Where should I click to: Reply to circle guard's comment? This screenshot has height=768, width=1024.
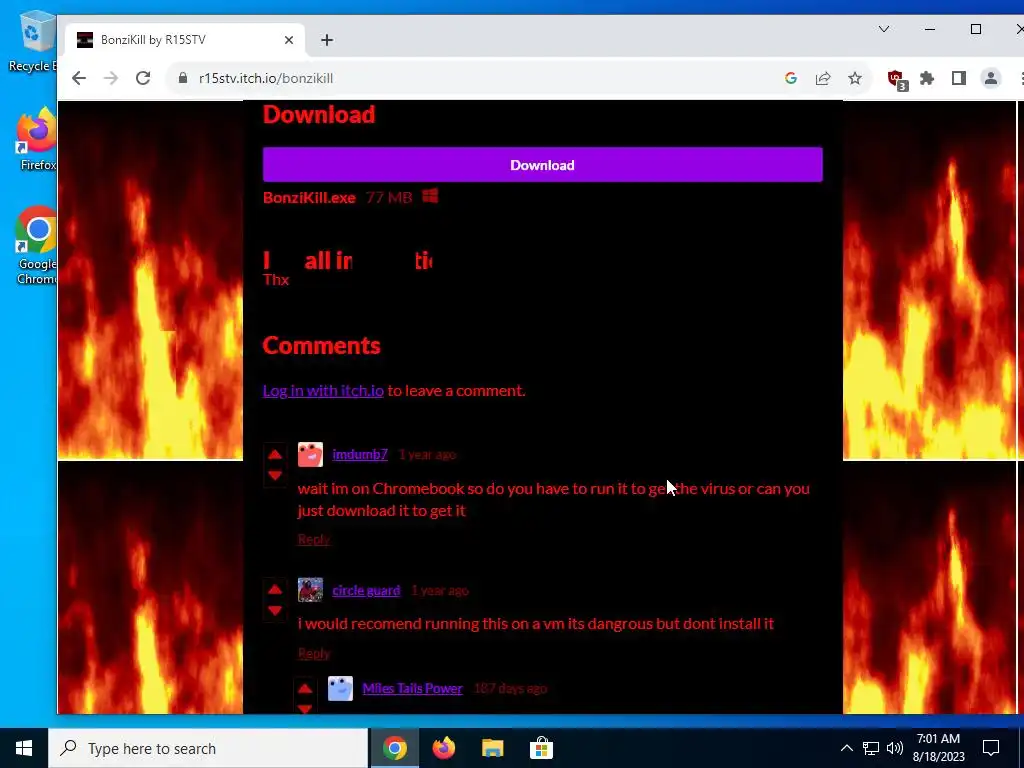[x=314, y=653]
